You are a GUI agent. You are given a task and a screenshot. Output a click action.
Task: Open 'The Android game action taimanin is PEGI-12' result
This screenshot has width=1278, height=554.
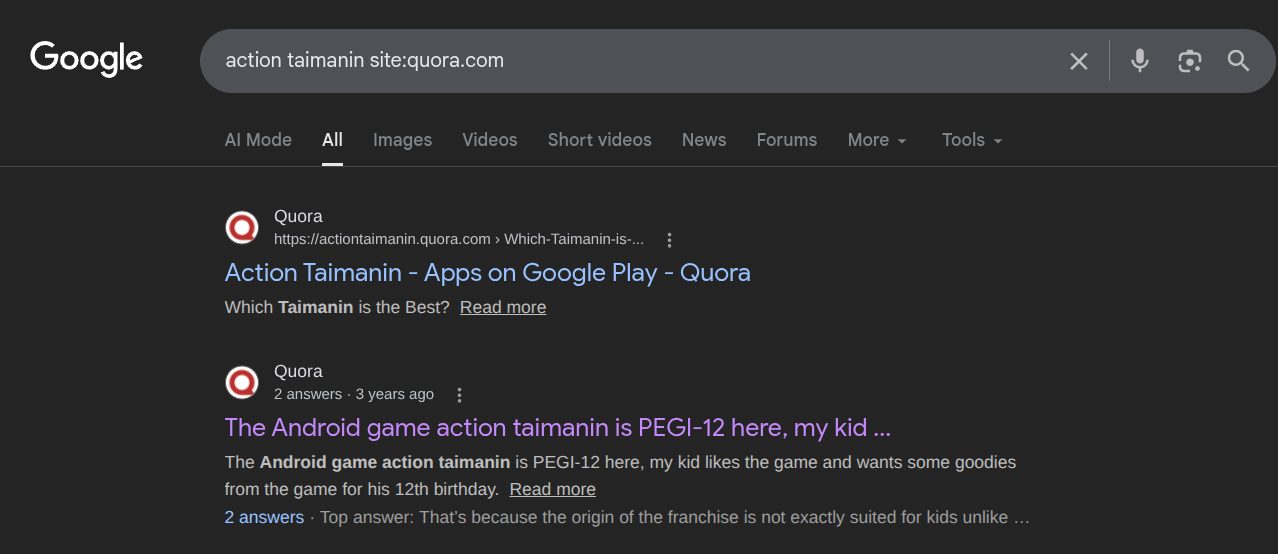[558, 428]
